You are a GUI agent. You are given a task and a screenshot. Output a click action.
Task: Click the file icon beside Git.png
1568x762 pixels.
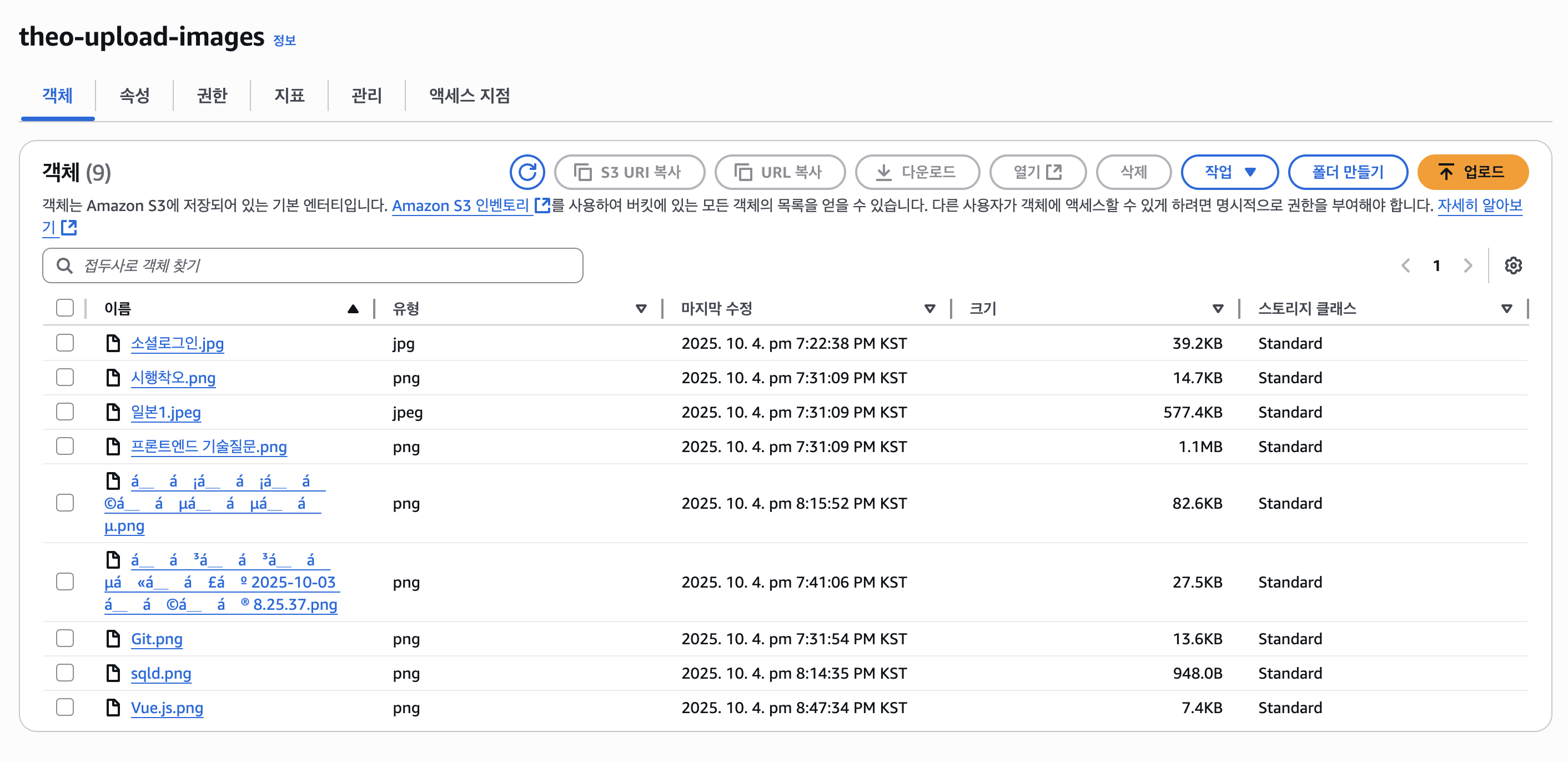click(113, 639)
